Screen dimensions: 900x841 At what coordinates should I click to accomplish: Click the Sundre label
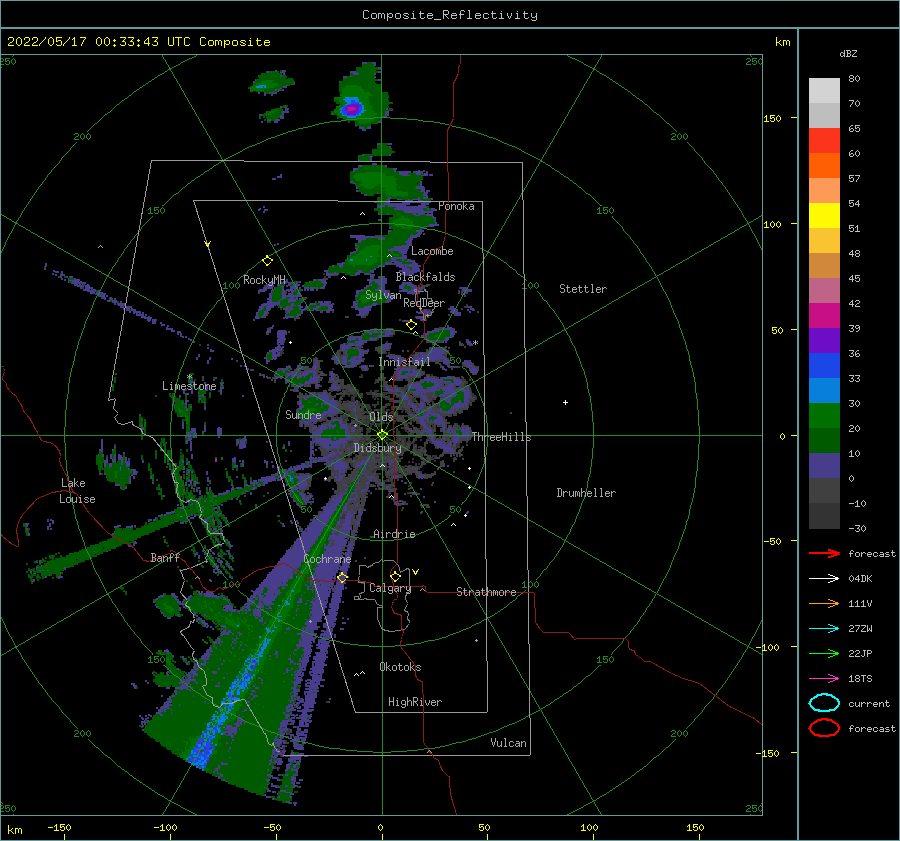[303, 415]
